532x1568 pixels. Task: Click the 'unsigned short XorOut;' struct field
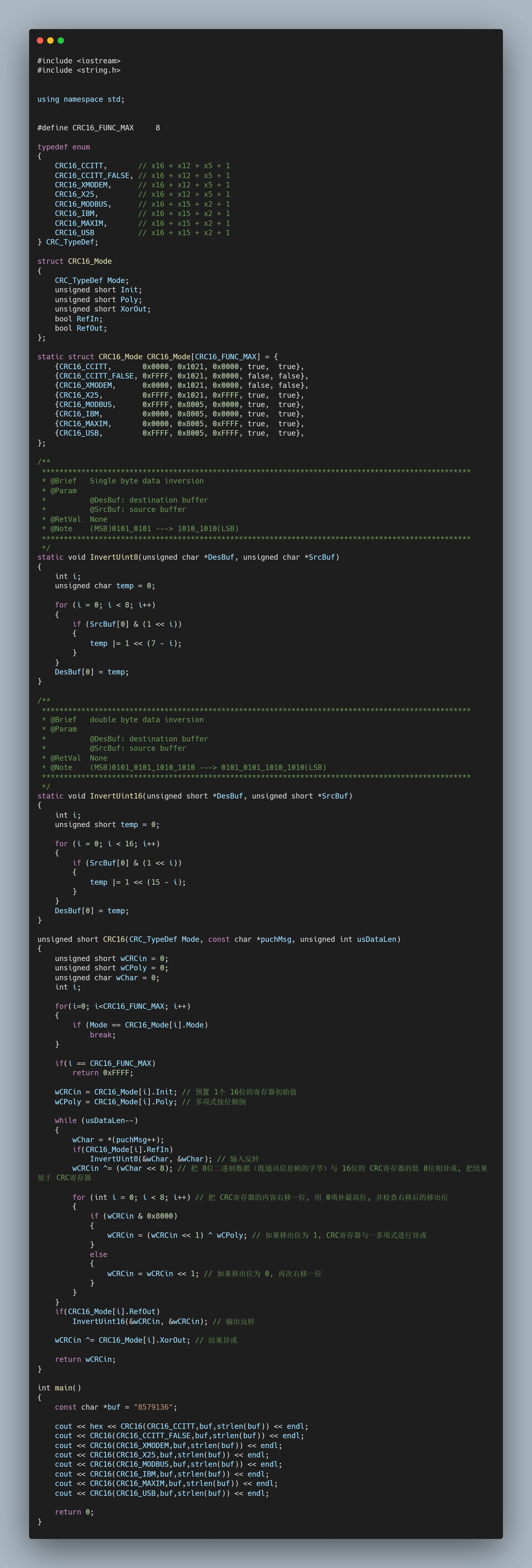(102, 309)
